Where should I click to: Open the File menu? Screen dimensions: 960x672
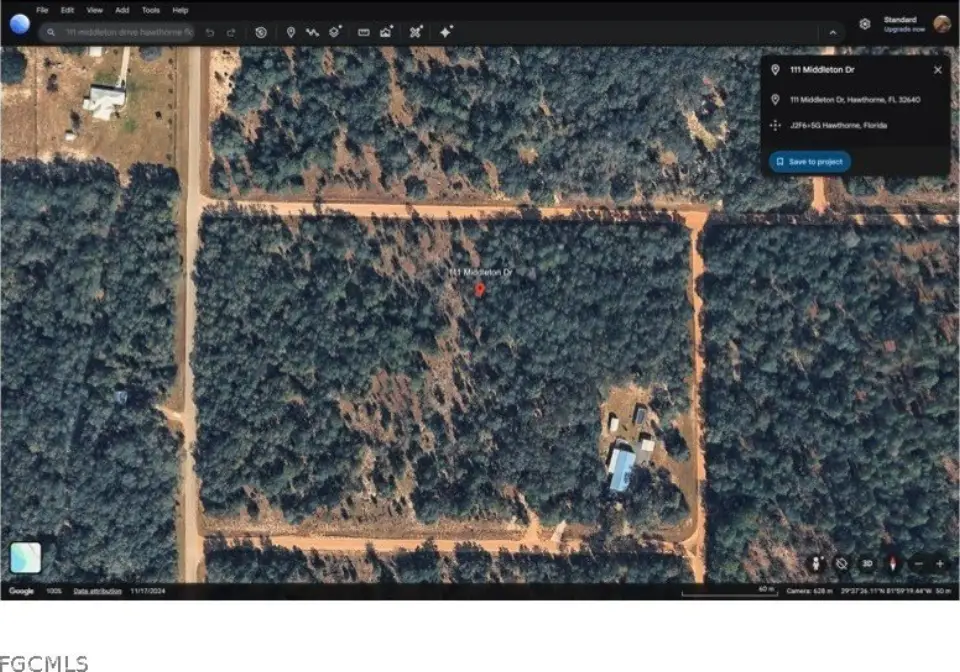[x=42, y=10]
